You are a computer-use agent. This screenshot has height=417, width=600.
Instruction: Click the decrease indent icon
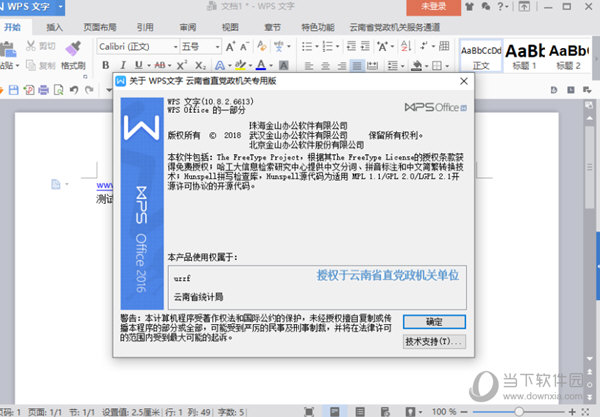[x=351, y=46]
